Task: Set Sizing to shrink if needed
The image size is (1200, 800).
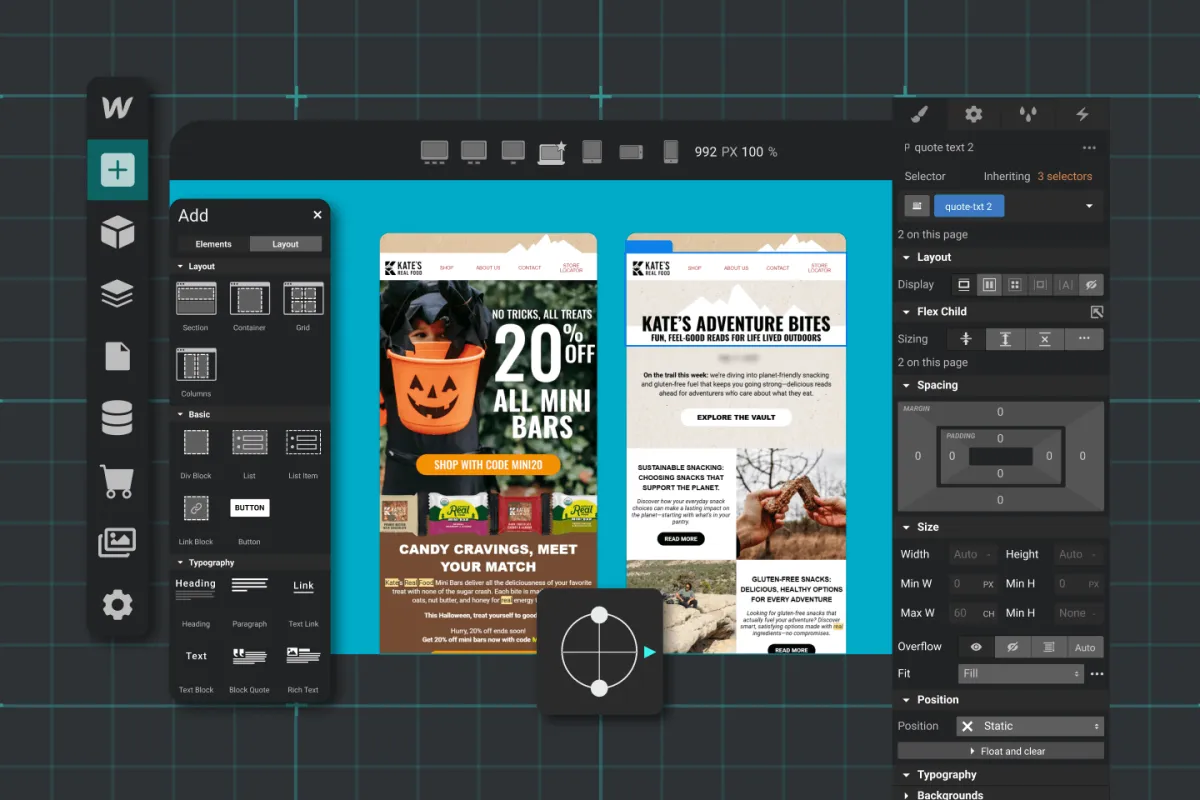Action: pos(966,339)
